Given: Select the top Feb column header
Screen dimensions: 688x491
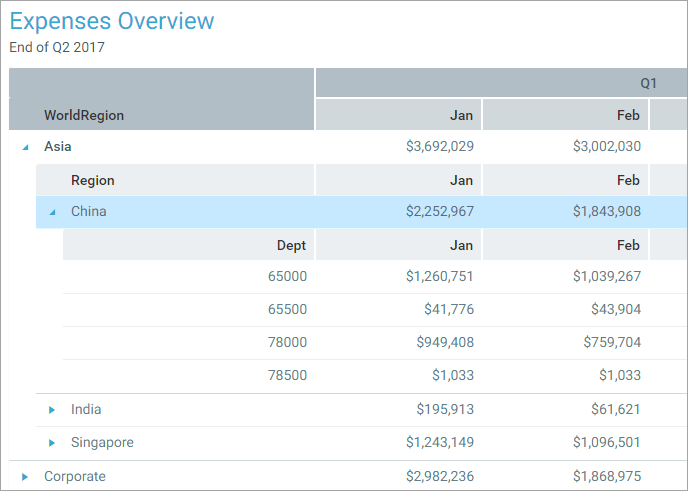Looking at the screenshot, I should click(628, 115).
